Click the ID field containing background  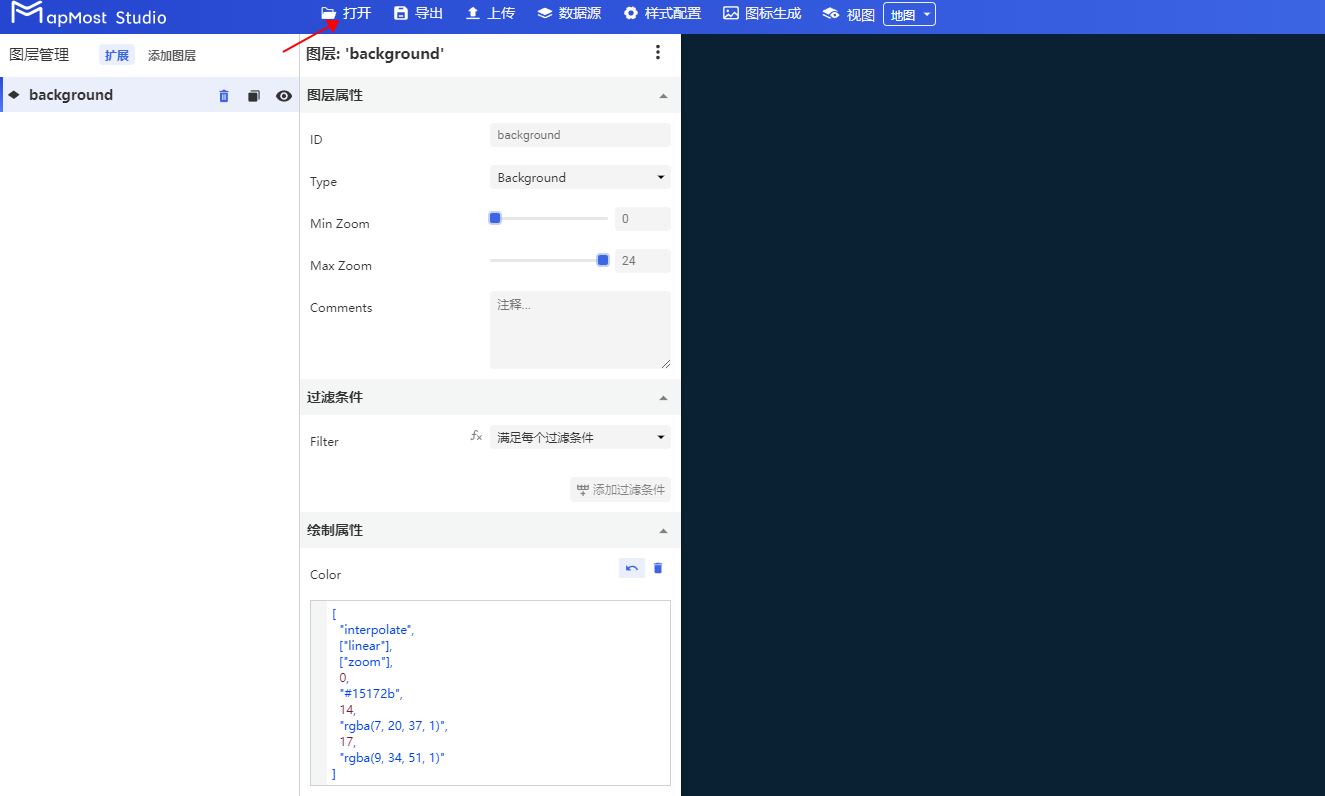pos(580,135)
